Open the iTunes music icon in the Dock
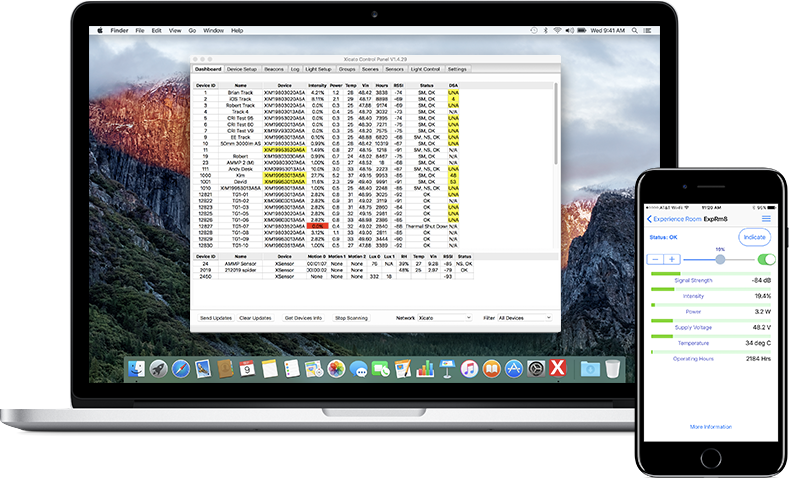This screenshot has width=789, height=478. point(467,369)
